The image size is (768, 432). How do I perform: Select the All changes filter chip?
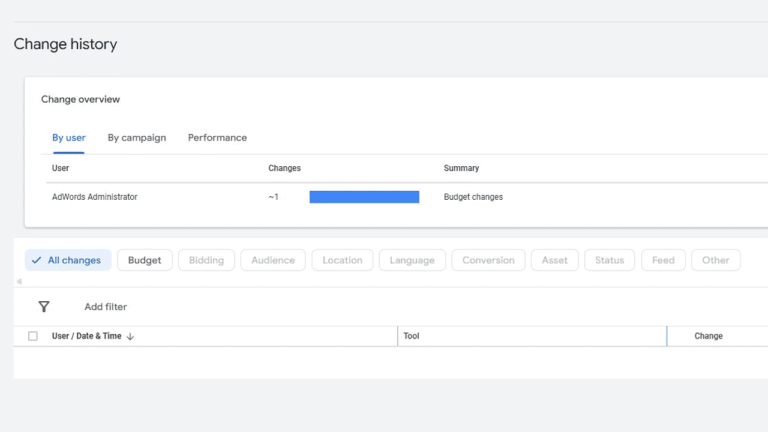pos(68,260)
